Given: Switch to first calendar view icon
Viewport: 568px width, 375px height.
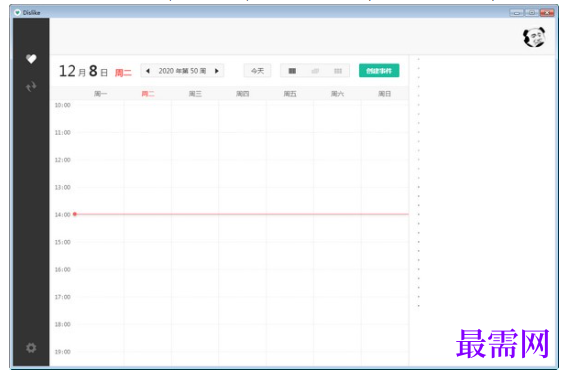Looking at the screenshot, I should point(292,71).
